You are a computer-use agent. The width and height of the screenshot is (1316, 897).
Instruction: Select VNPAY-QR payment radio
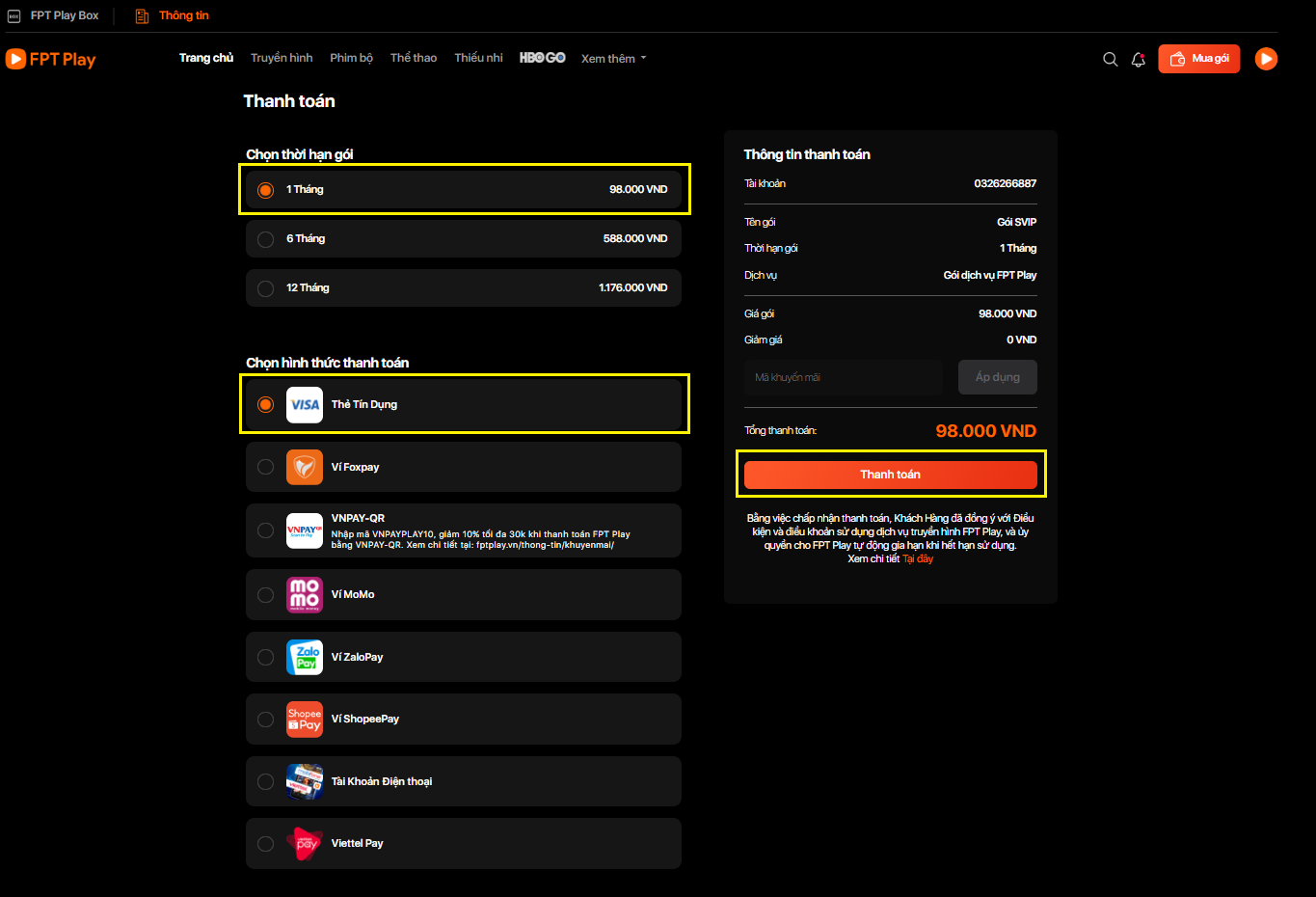click(x=265, y=530)
